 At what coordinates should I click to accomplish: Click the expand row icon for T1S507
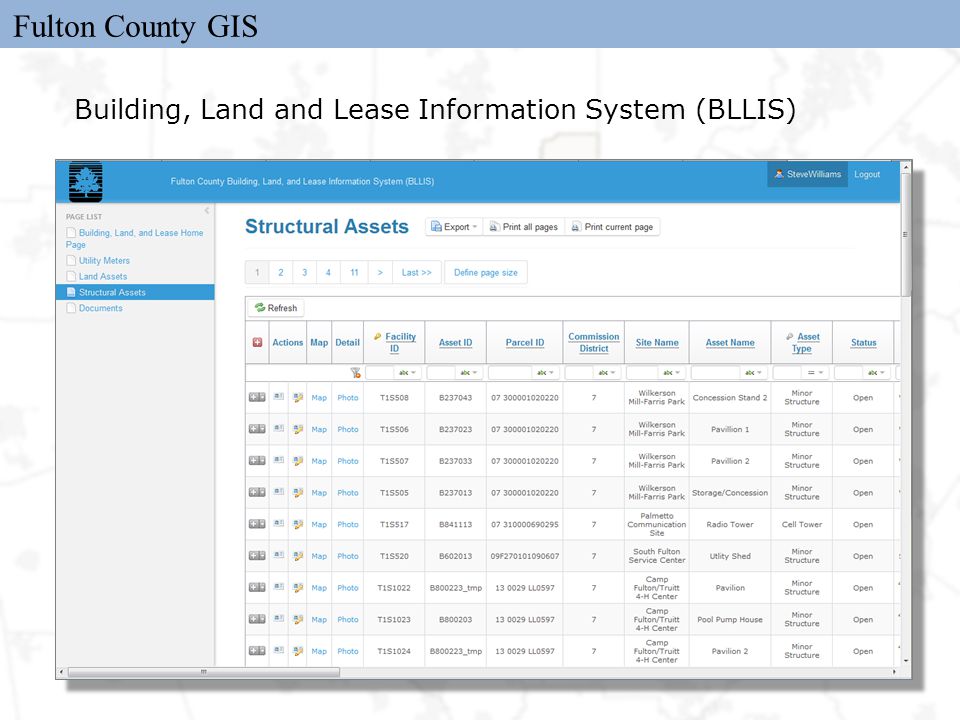(x=257, y=461)
